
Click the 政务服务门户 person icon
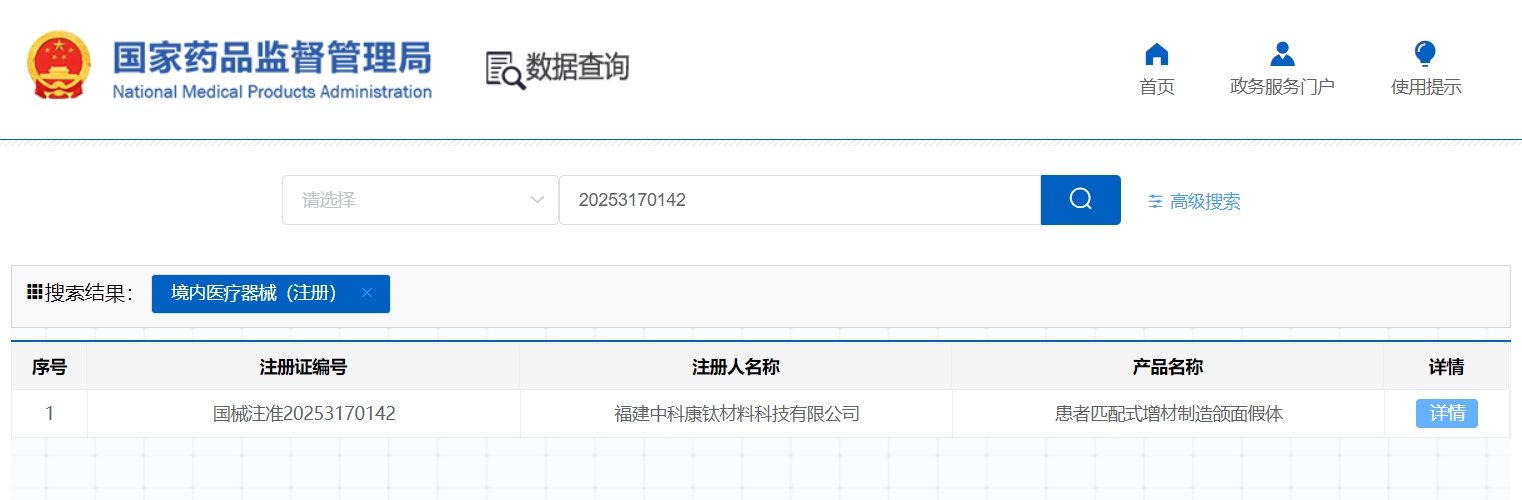click(x=1281, y=54)
